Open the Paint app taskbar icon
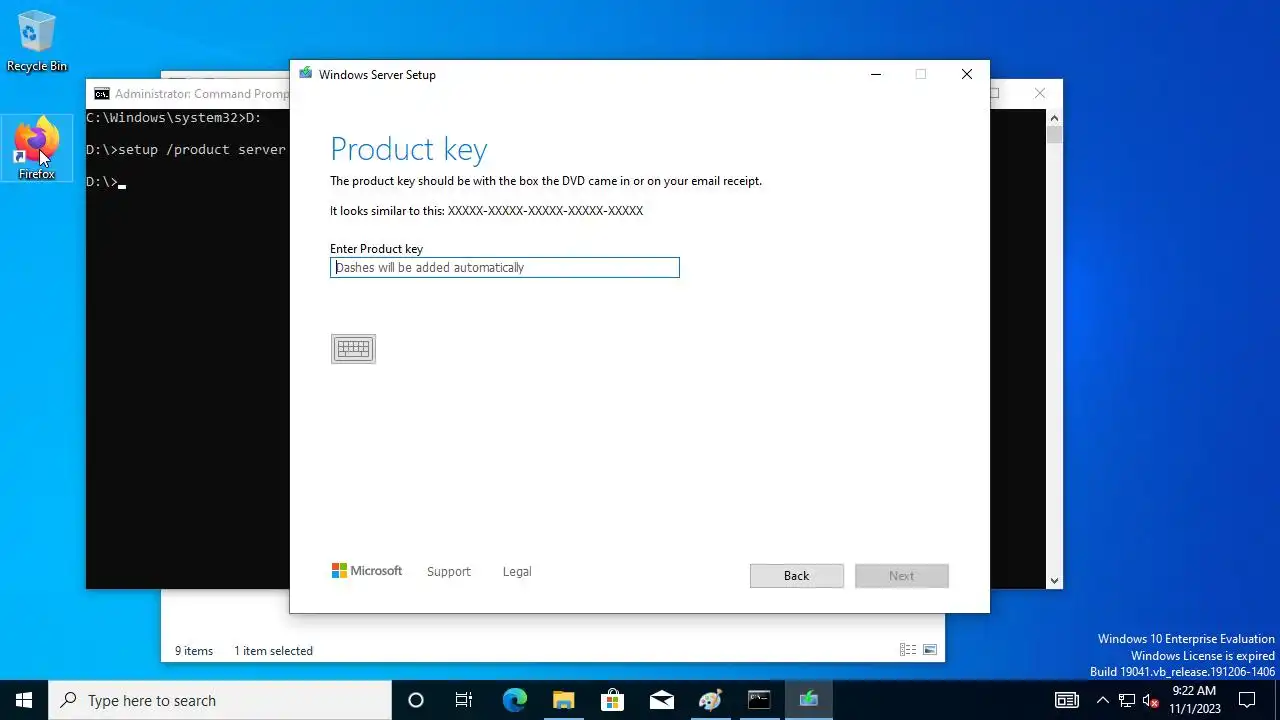This screenshot has height=720, width=1280. tap(710, 700)
